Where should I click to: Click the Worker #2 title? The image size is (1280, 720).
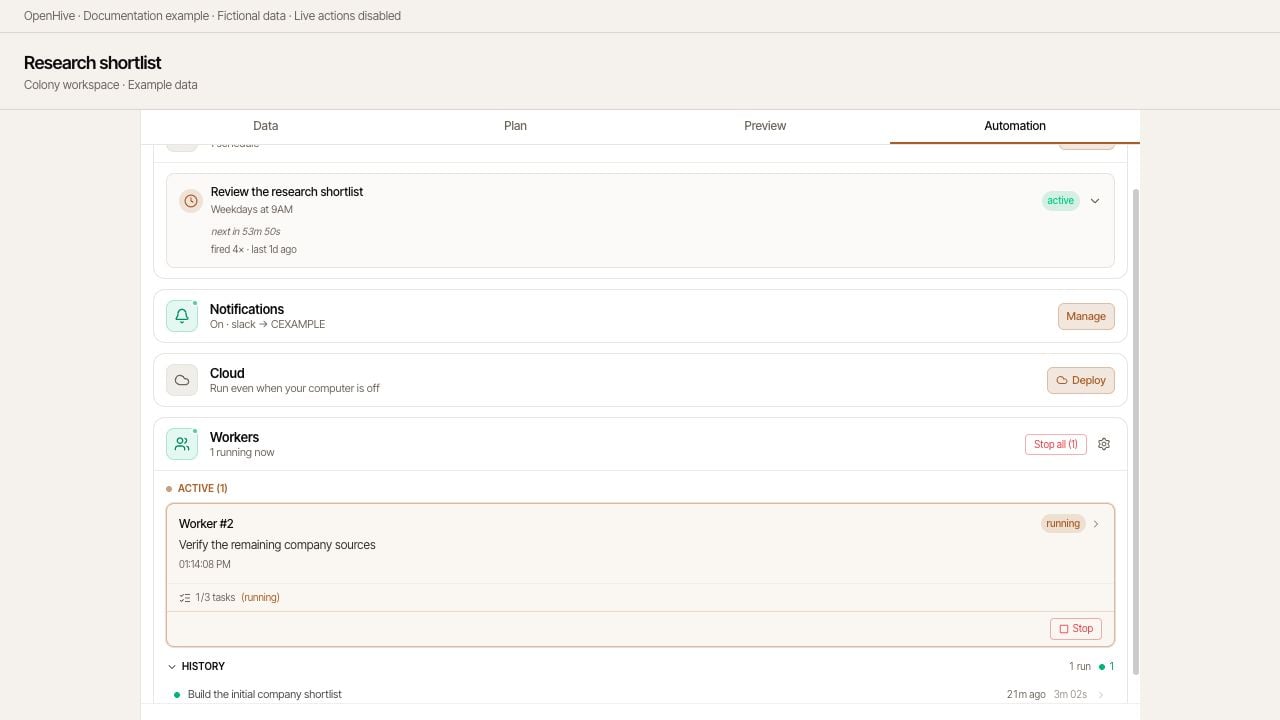coord(206,524)
